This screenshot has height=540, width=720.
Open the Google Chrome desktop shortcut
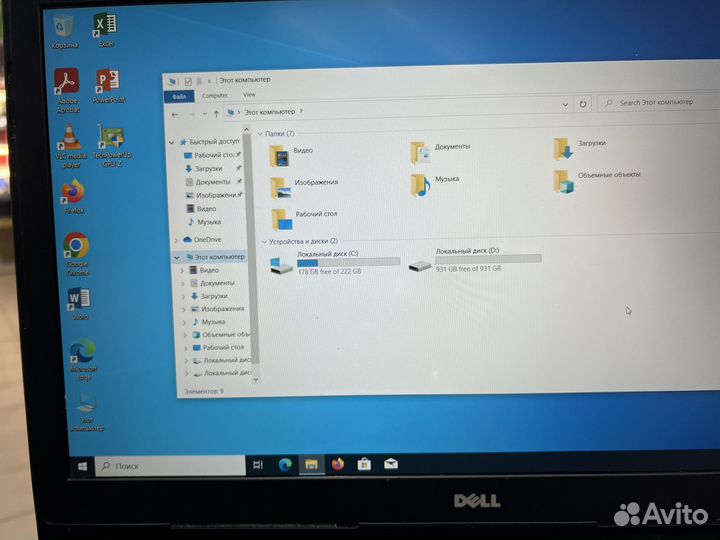pyautogui.click(x=76, y=253)
